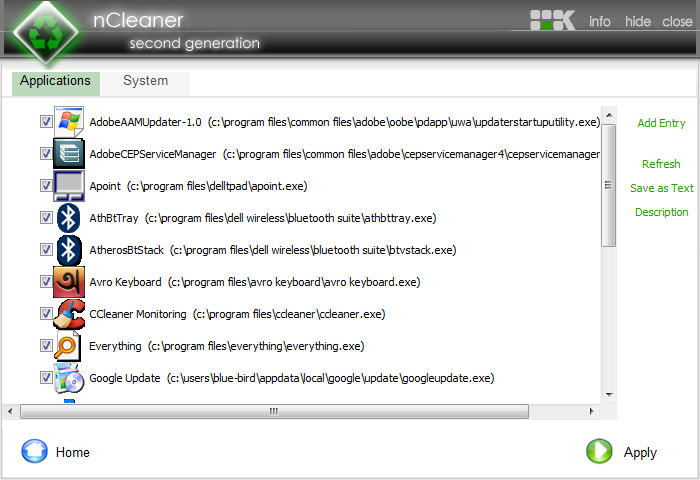Click the nCleaner green recycle logo
This screenshot has height=480, width=700.
(46, 33)
